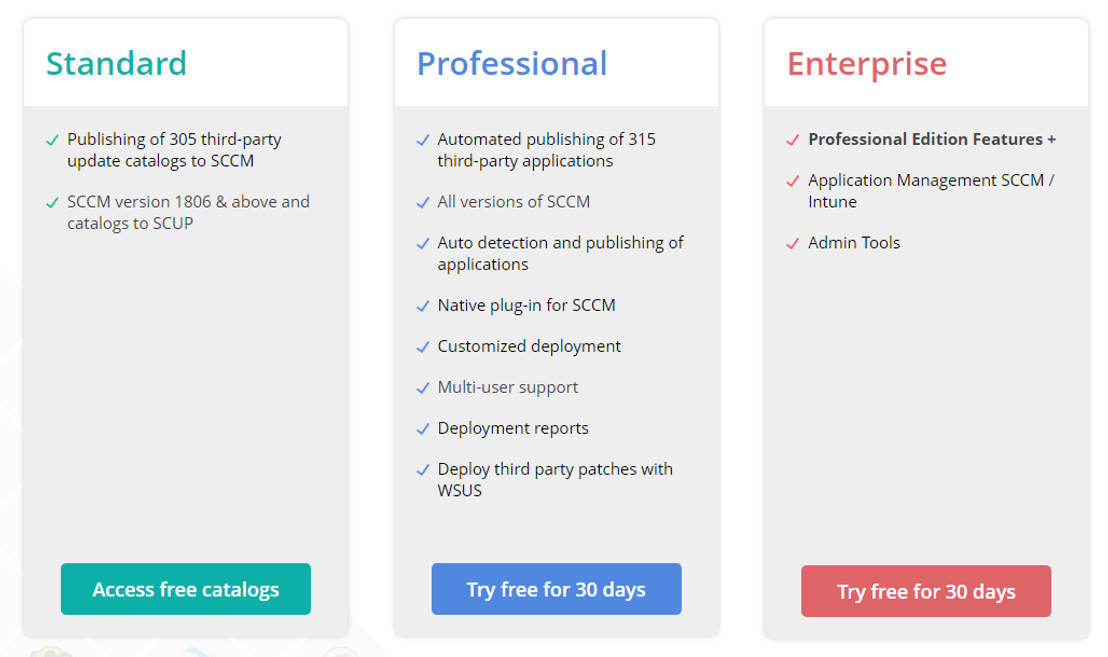This screenshot has width=1108, height=657.
Task: Click Access free catalogs button
Action: [185, 589]
